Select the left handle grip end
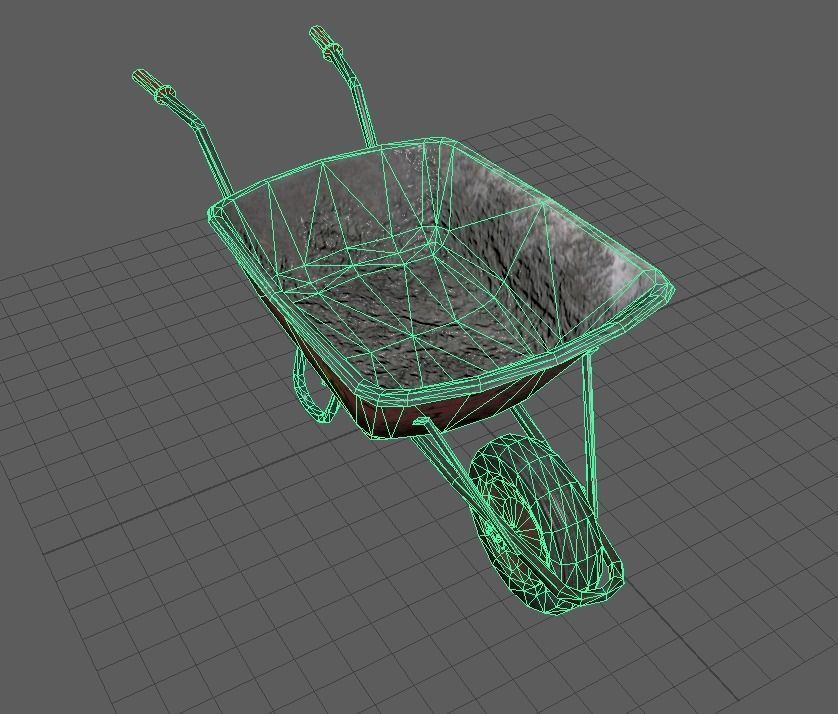 (x=153, y=86)
